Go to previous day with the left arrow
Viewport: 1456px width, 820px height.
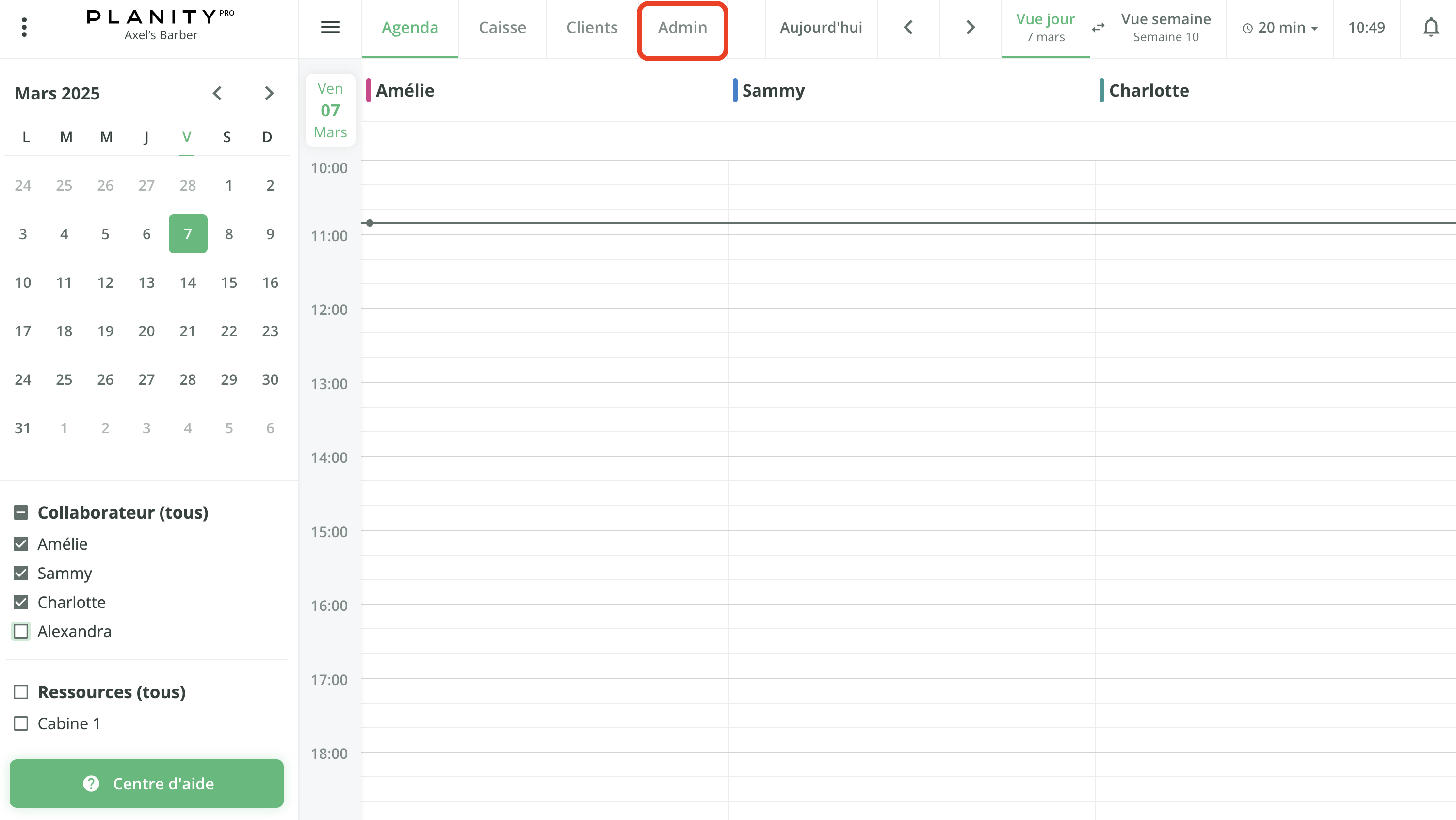(908, 27)
